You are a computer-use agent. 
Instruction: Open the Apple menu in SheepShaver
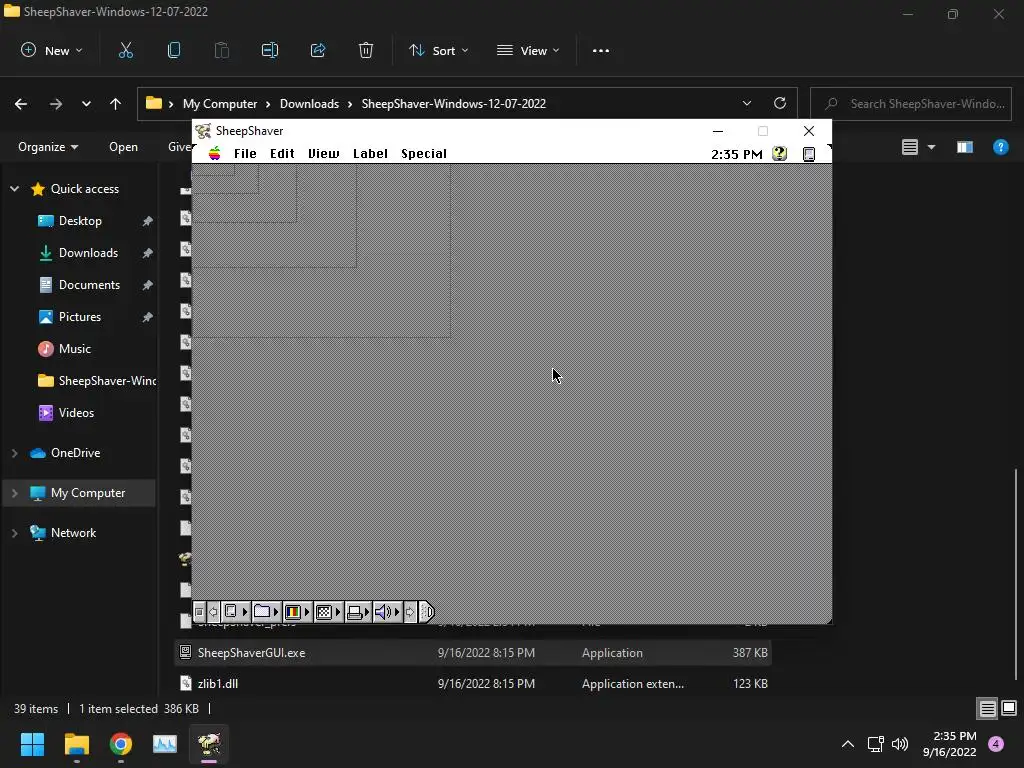tap(214, 153)
